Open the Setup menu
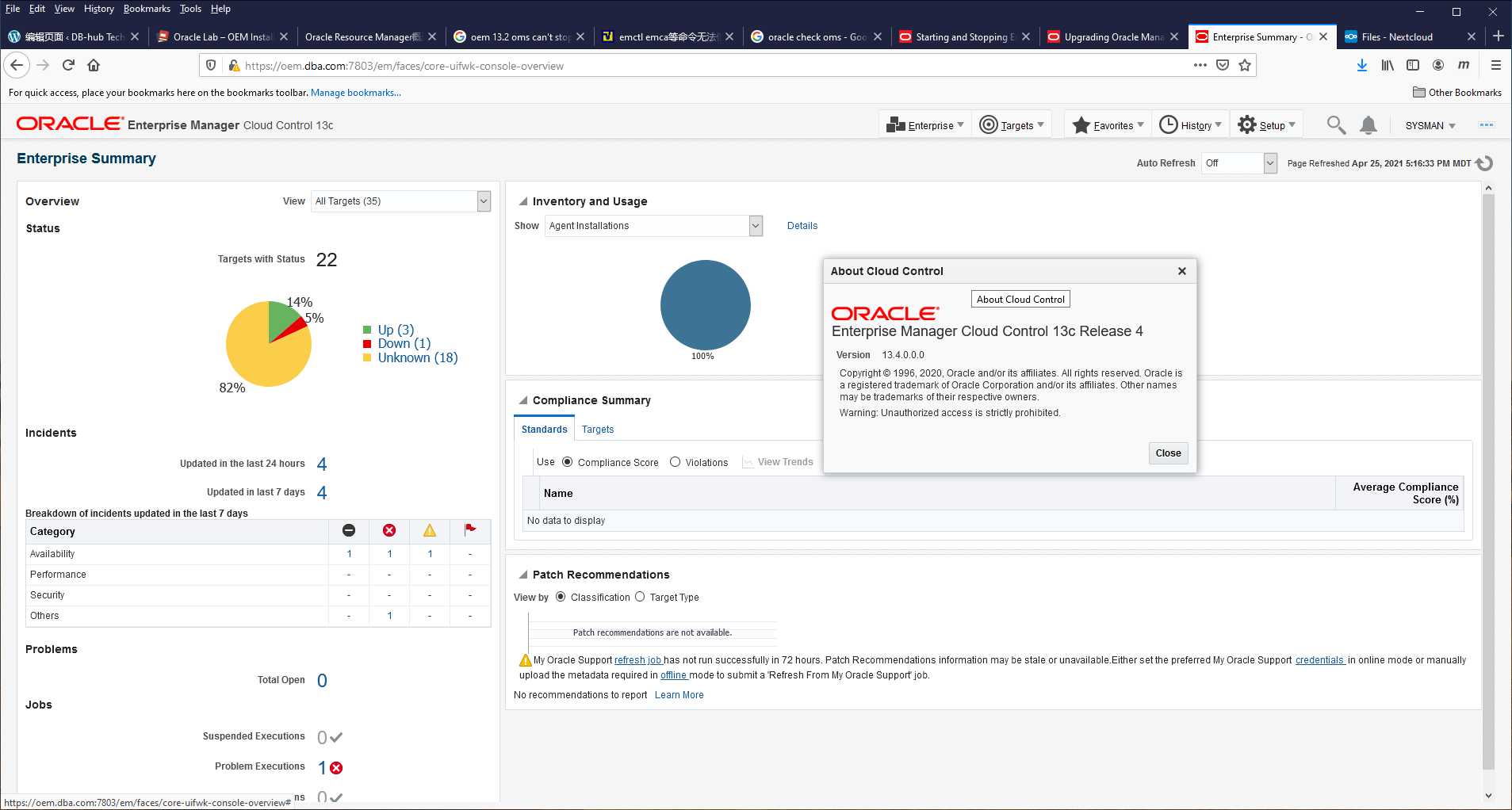The height and width of the screenshot is (810, 1512). click(1267, 125)
